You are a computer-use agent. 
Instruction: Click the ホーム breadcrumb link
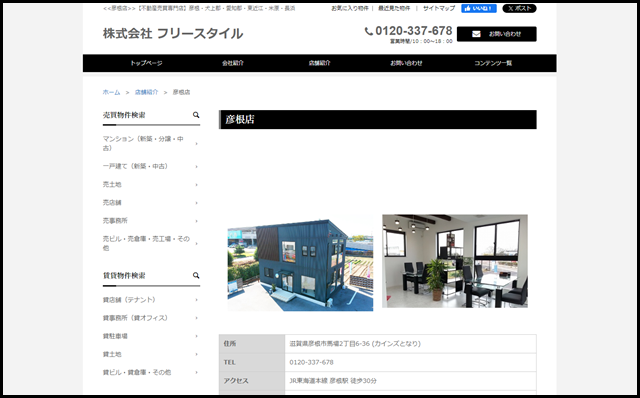click(x=111, y=92)
